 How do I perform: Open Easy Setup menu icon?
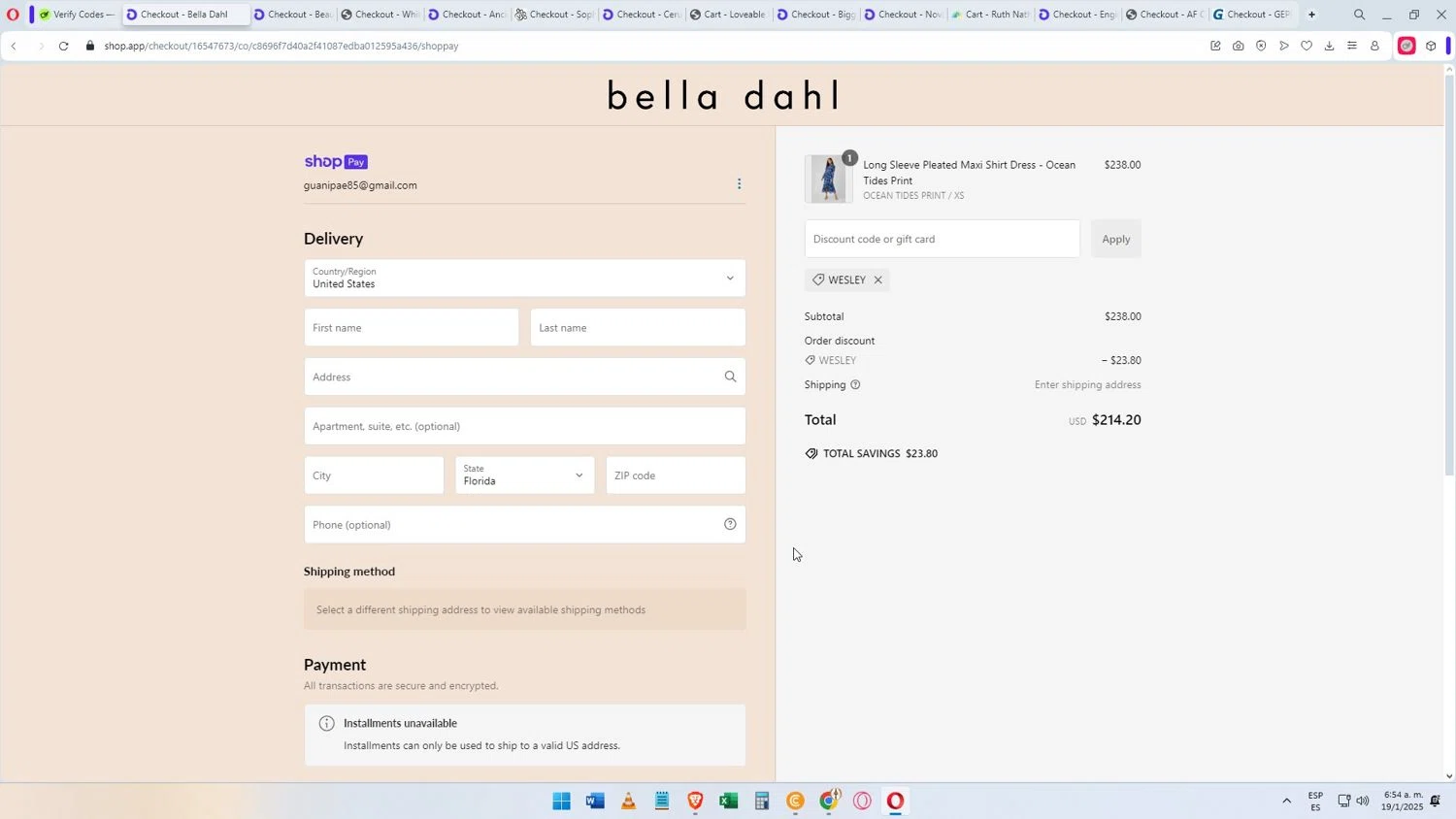pos(1351,46)
